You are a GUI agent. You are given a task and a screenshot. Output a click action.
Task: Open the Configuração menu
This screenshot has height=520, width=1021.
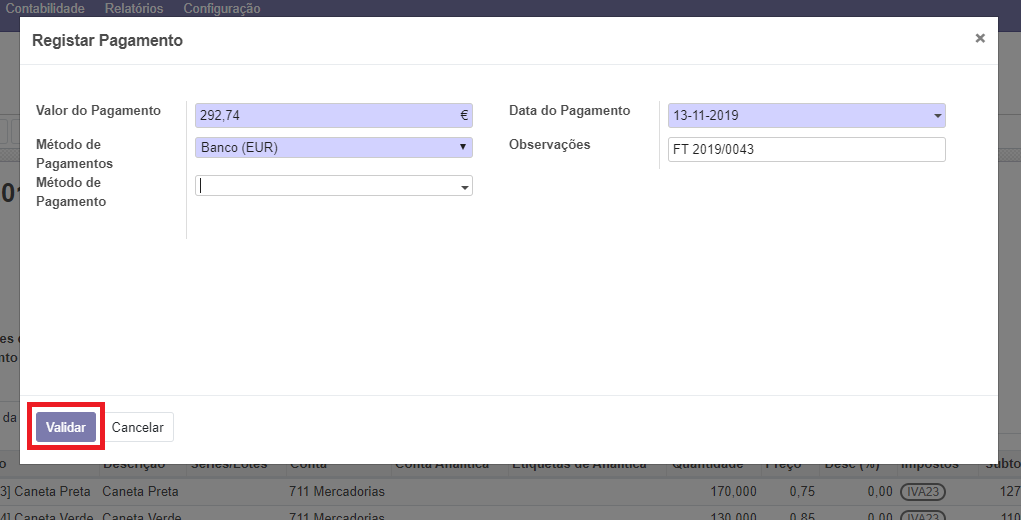221,9
